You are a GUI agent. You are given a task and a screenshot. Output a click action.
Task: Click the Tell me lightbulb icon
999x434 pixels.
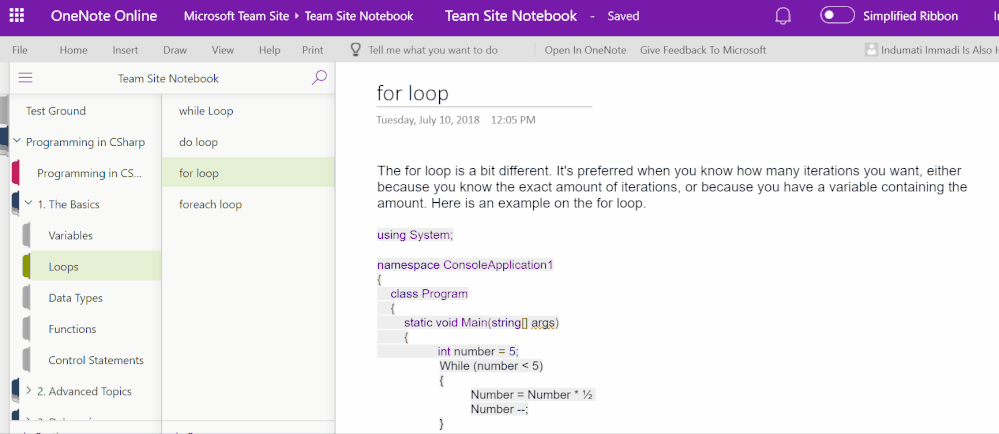[356, 50]
